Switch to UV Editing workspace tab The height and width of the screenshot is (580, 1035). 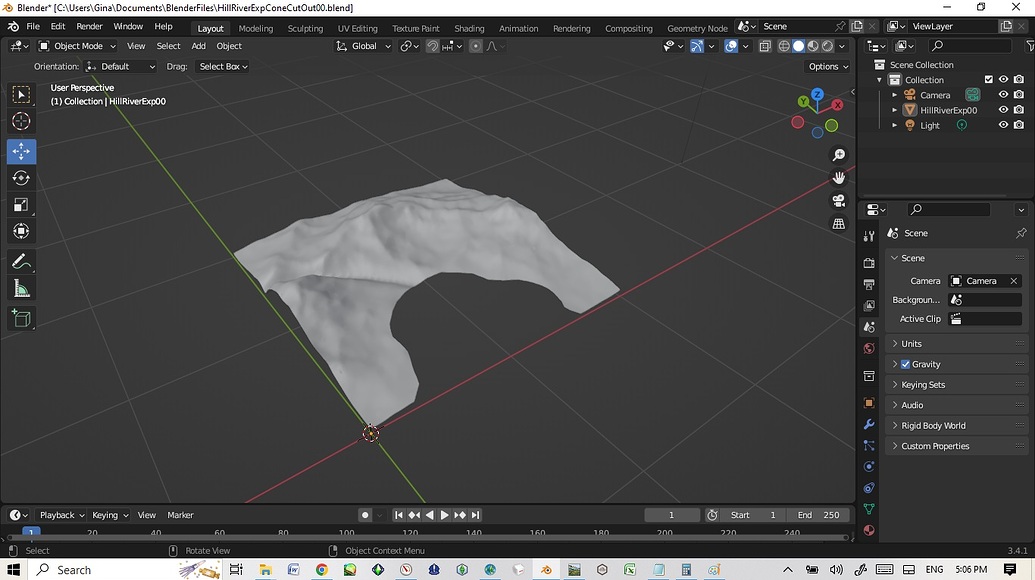coord(358,28)
